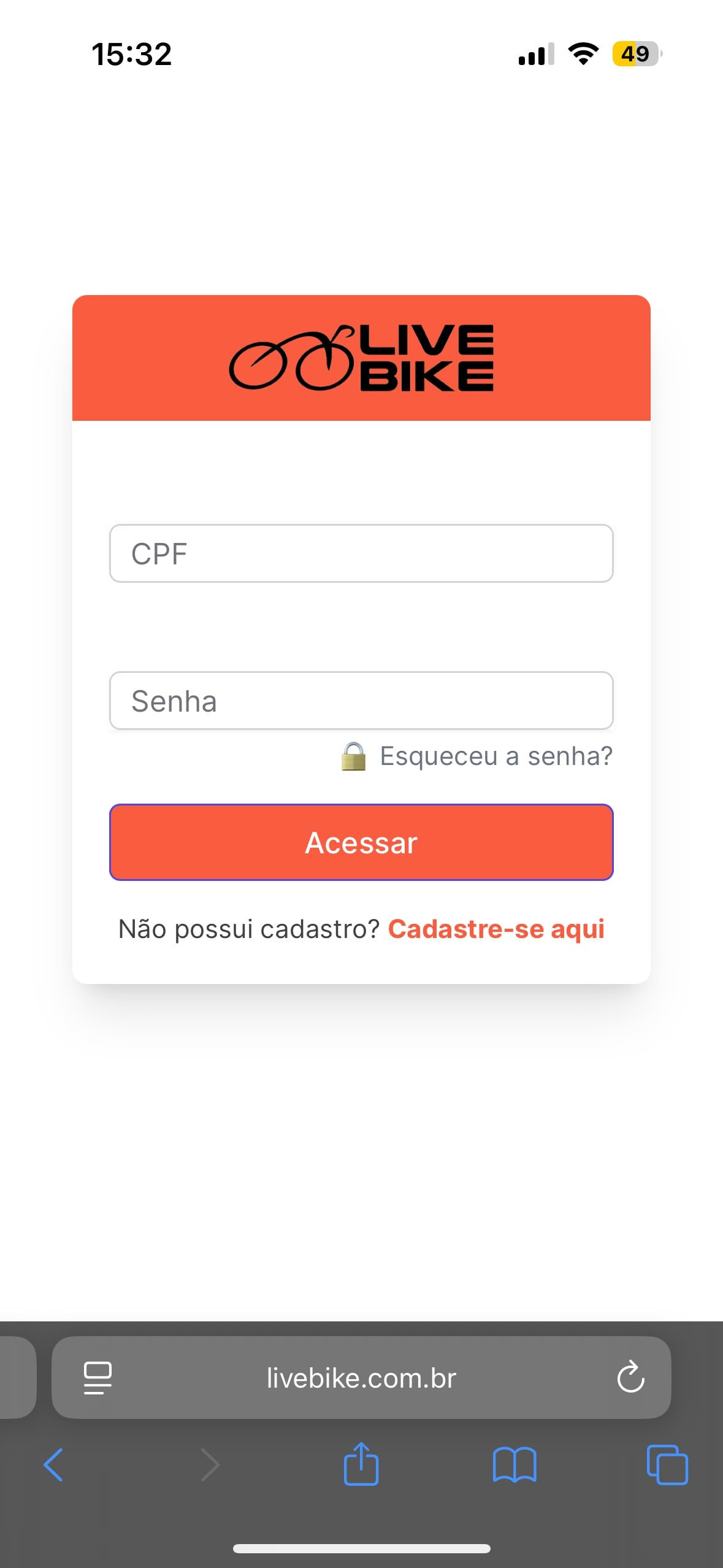
Task: Open the Bookmarks book icon
Action: (515, 1465)
